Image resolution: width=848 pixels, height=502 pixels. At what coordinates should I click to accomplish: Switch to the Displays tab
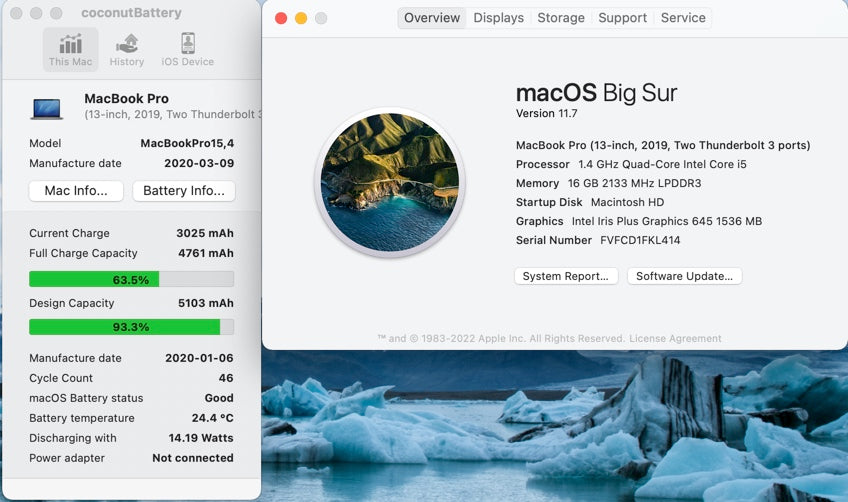(x=499, y=18)
